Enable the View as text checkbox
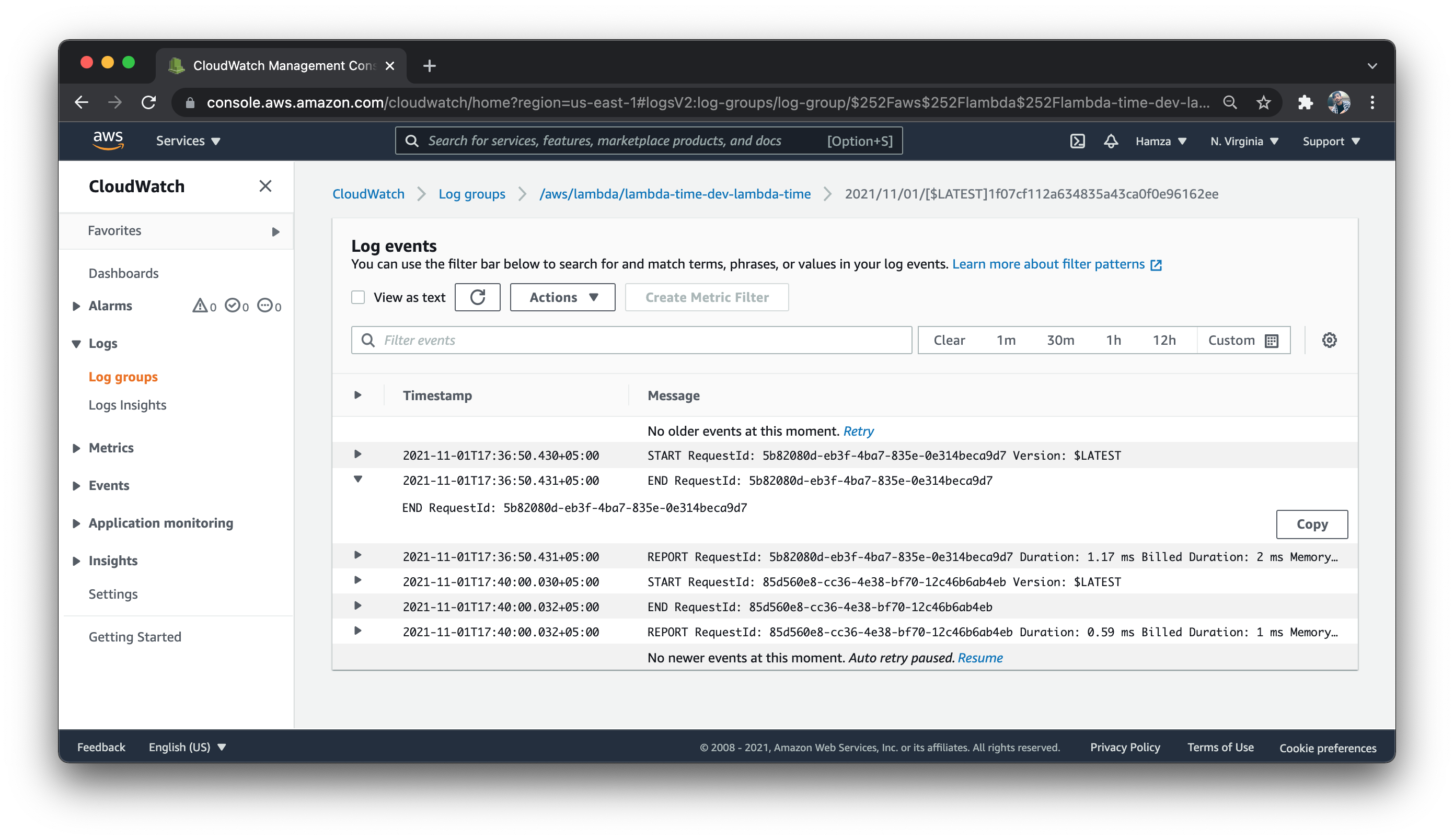 [359, 297]
